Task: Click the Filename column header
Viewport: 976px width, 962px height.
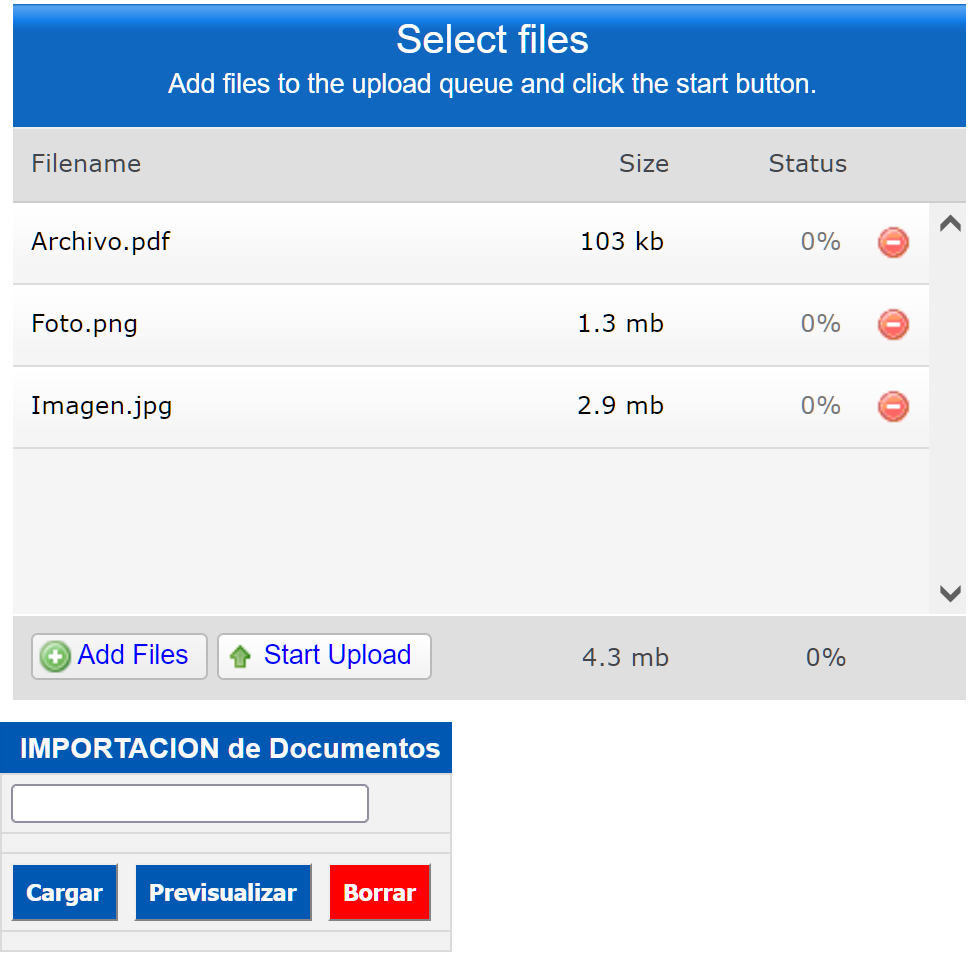Action: coord(86,164)
